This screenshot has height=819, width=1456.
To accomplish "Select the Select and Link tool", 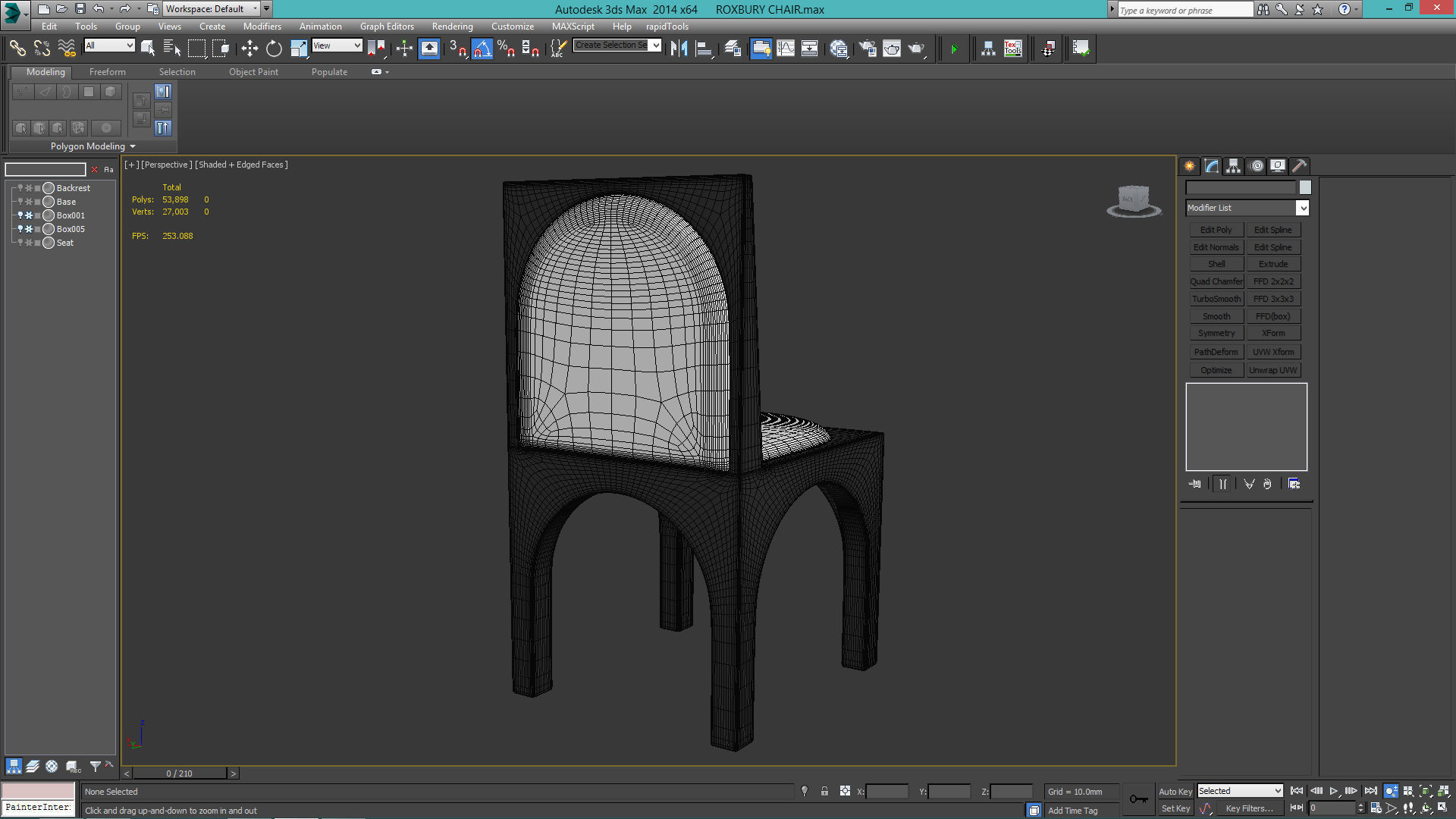I will 17,49.
